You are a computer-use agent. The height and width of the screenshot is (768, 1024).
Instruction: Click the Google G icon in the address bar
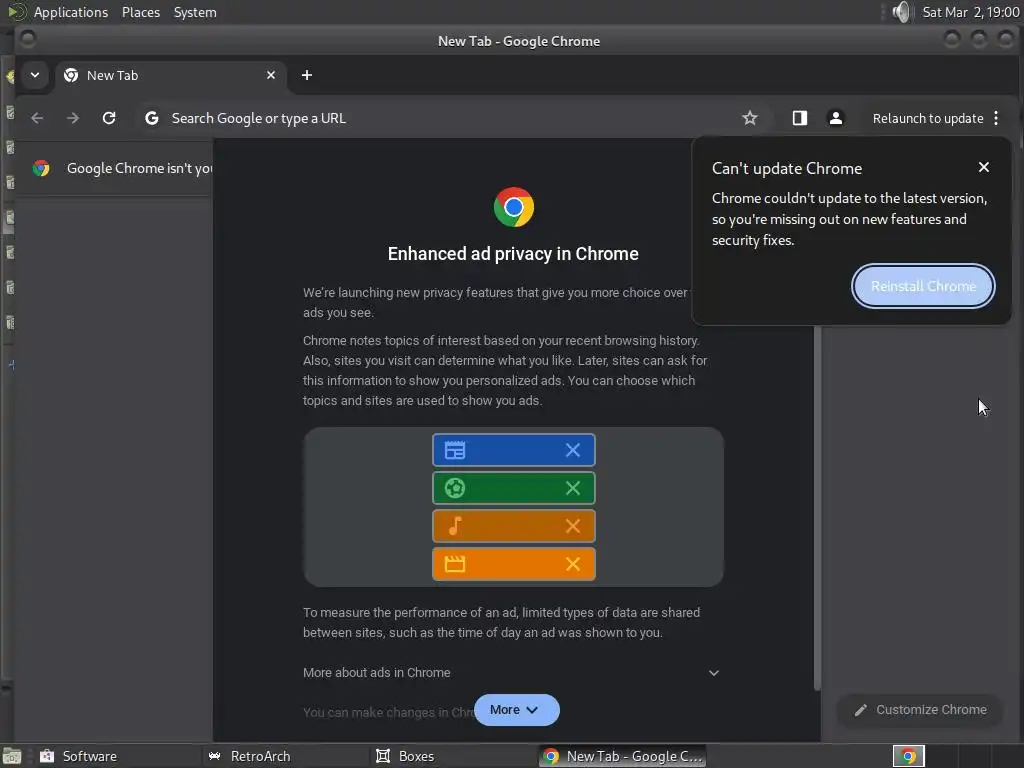[152, 118]
